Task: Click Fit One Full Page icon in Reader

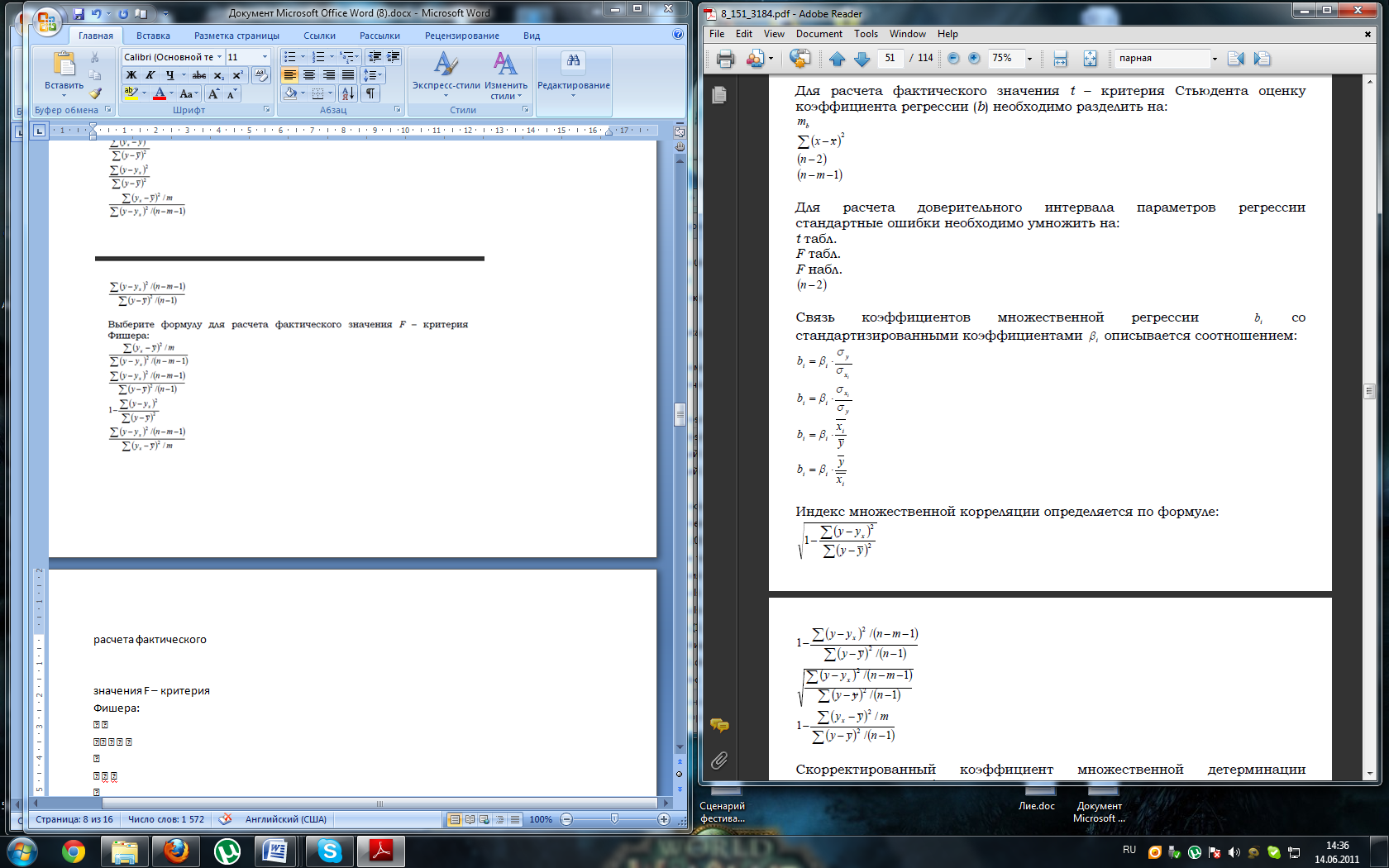Action: point(1090,59)
